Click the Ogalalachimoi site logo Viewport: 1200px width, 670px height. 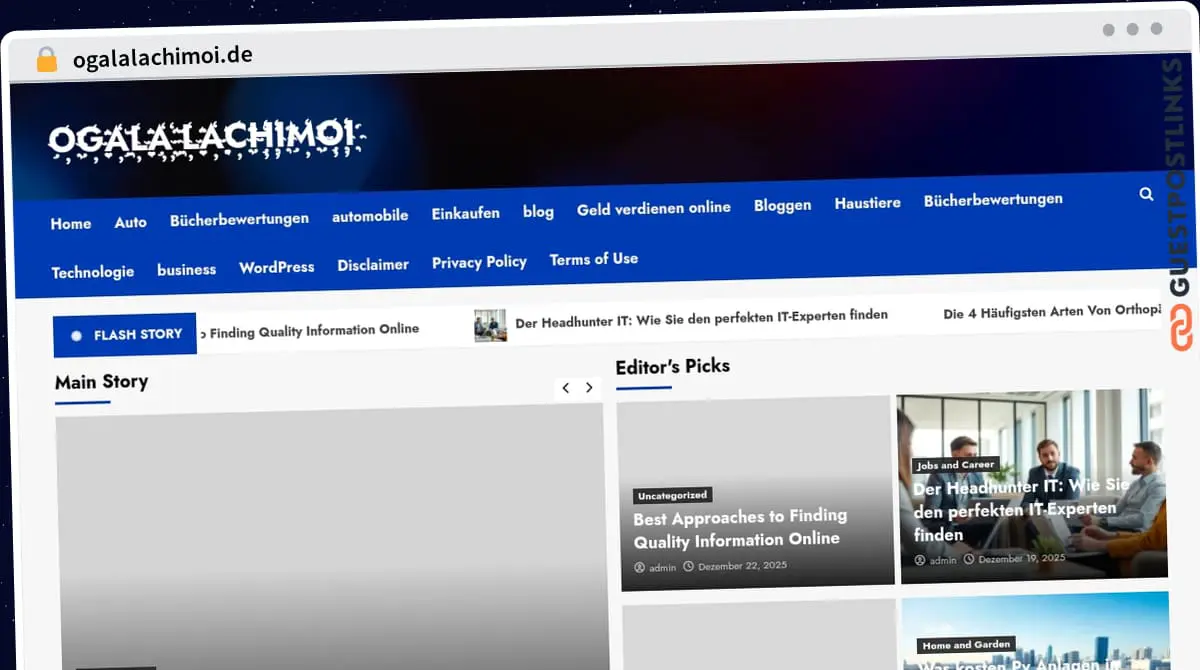[207, 140]
